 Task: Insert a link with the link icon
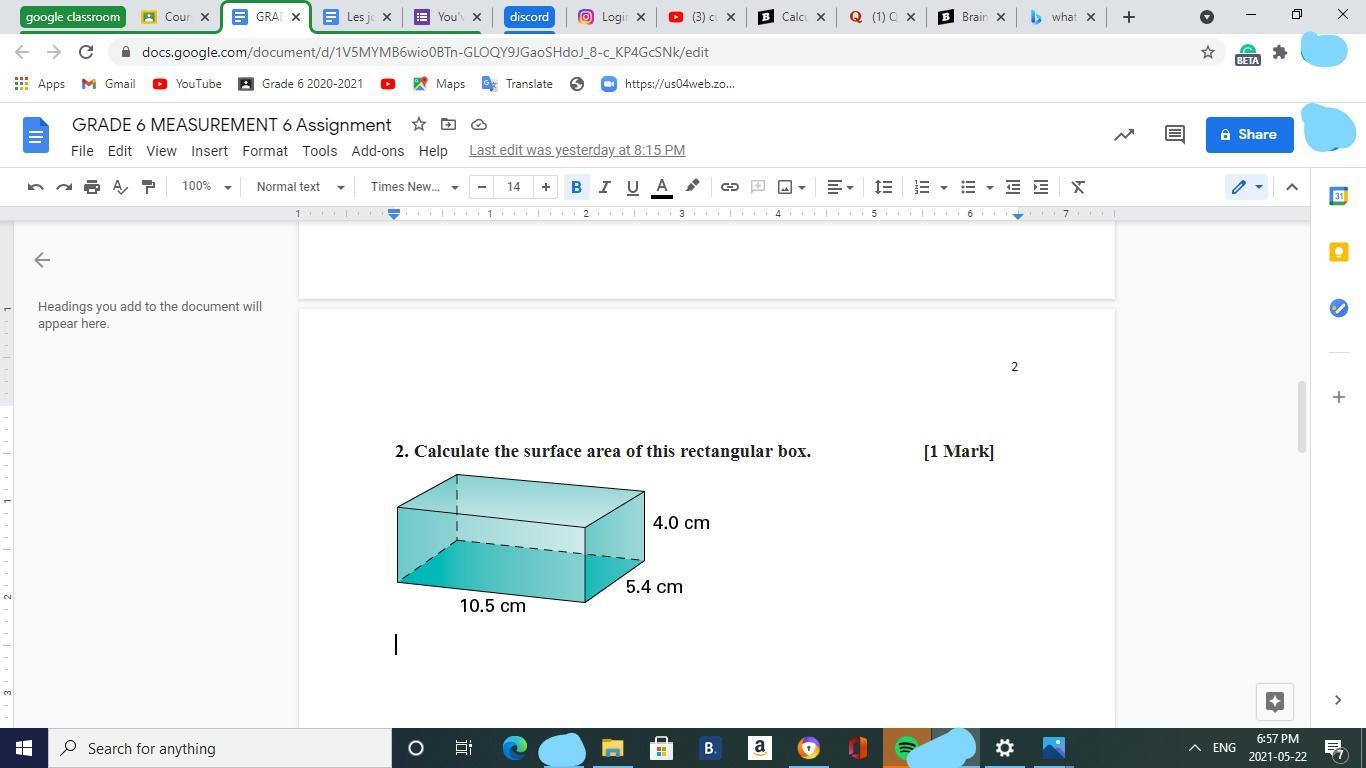(730, 187)
